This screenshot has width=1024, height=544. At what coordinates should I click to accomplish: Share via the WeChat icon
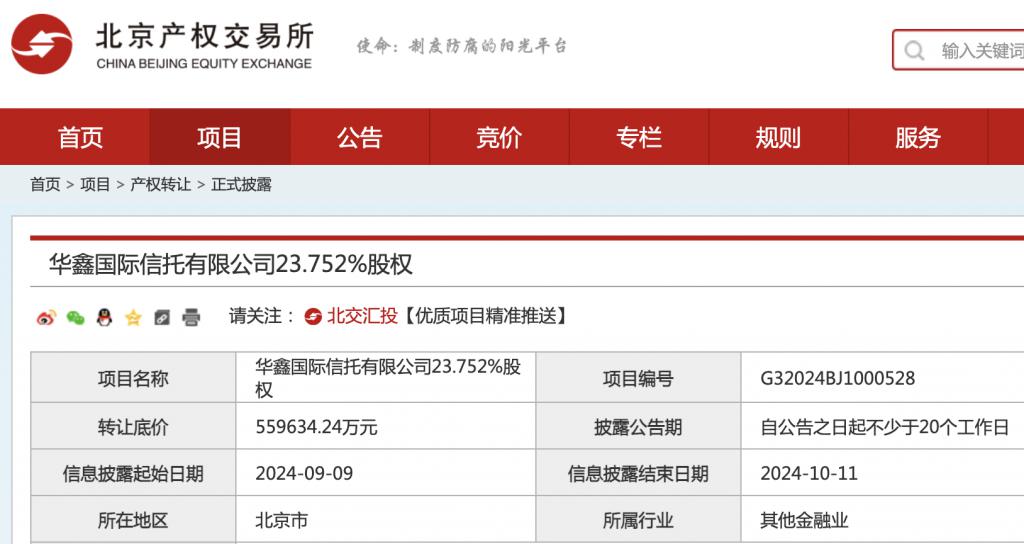tap(75, 317)
